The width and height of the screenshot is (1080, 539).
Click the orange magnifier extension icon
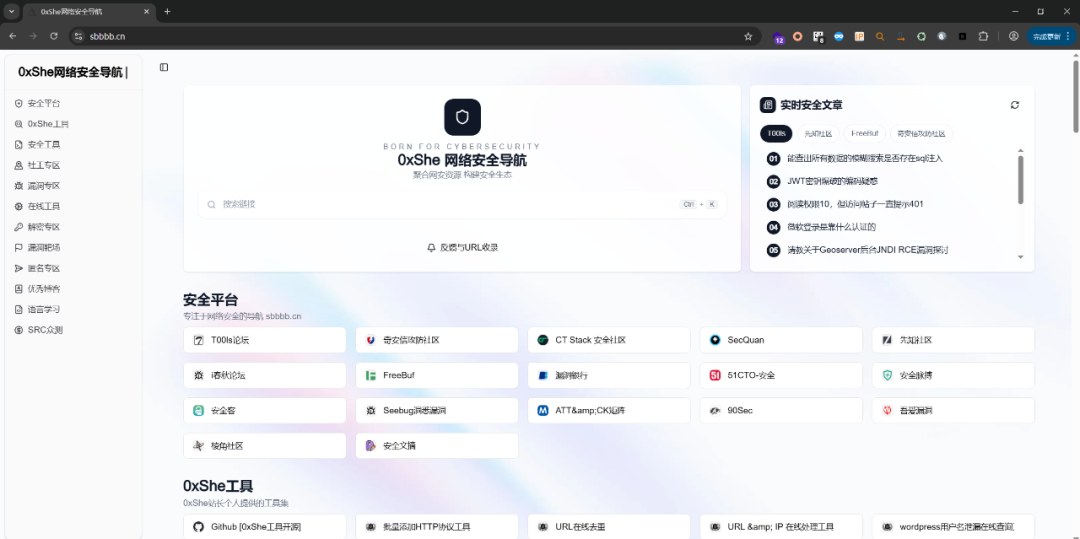(880, 36)
